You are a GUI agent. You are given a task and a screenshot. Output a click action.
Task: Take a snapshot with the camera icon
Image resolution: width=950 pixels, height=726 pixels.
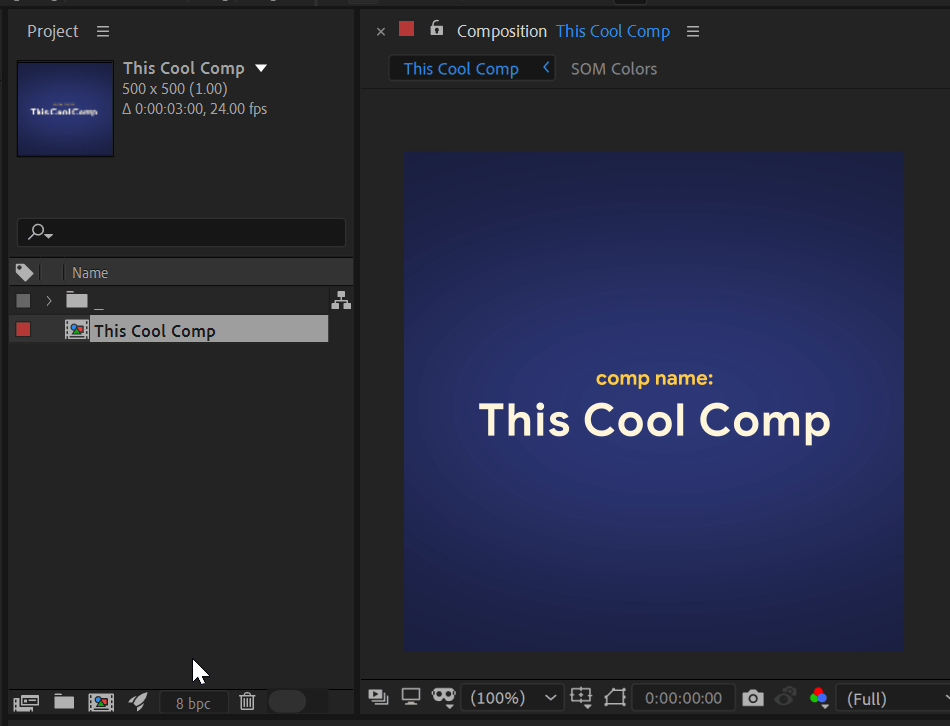tap(753, 698)
